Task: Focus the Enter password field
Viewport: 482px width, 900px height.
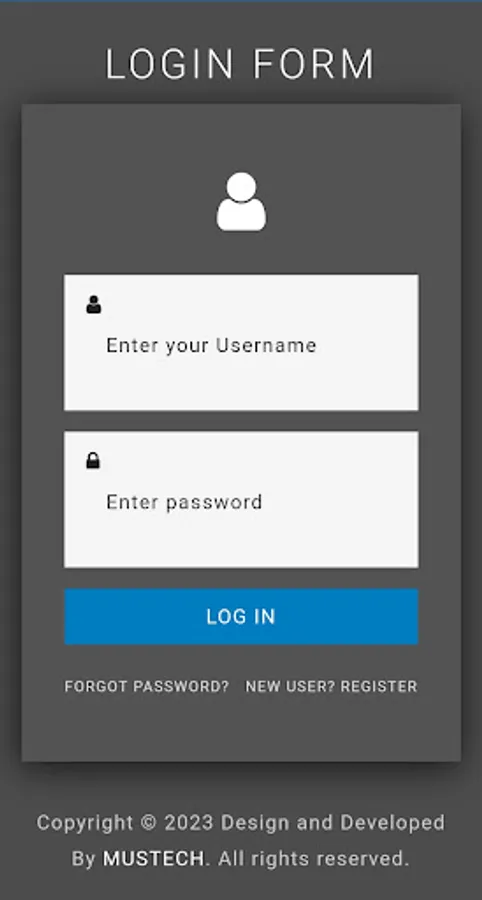Action: pyautogui.click(x=241, y=499)
